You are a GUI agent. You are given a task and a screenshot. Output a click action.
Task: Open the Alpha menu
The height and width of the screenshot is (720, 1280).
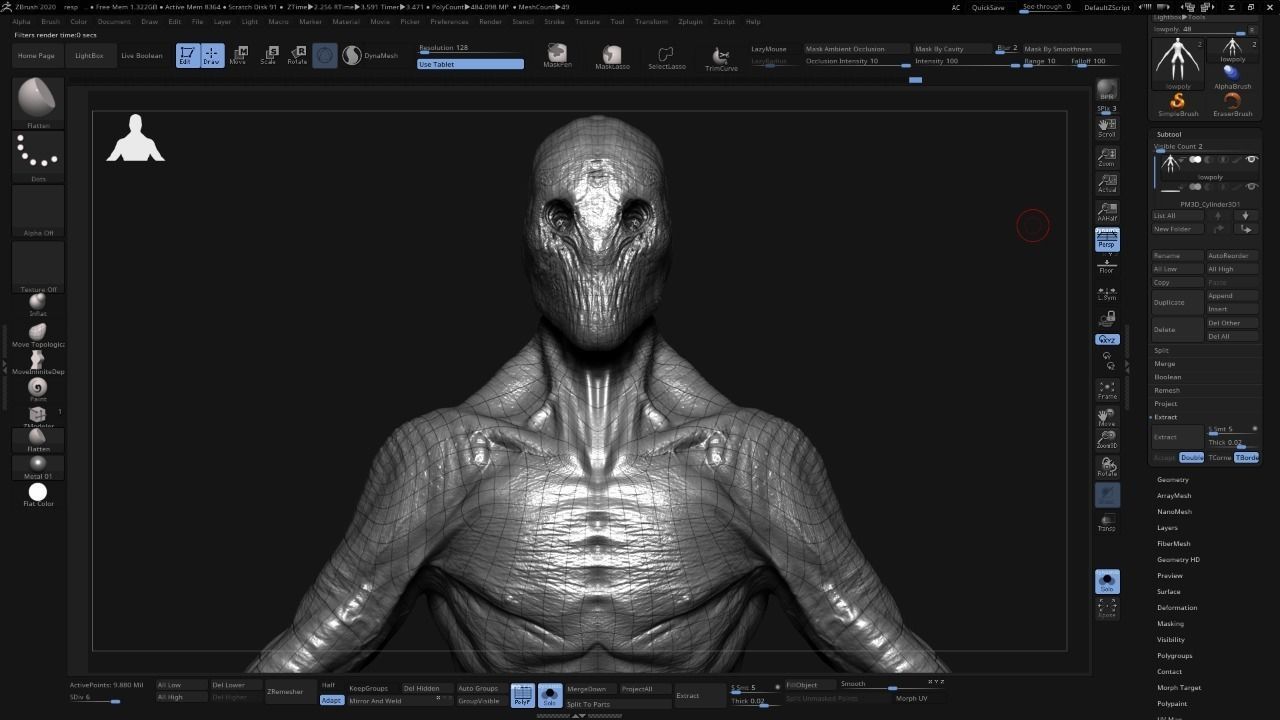pyautogui.click(x=21, y=21)
